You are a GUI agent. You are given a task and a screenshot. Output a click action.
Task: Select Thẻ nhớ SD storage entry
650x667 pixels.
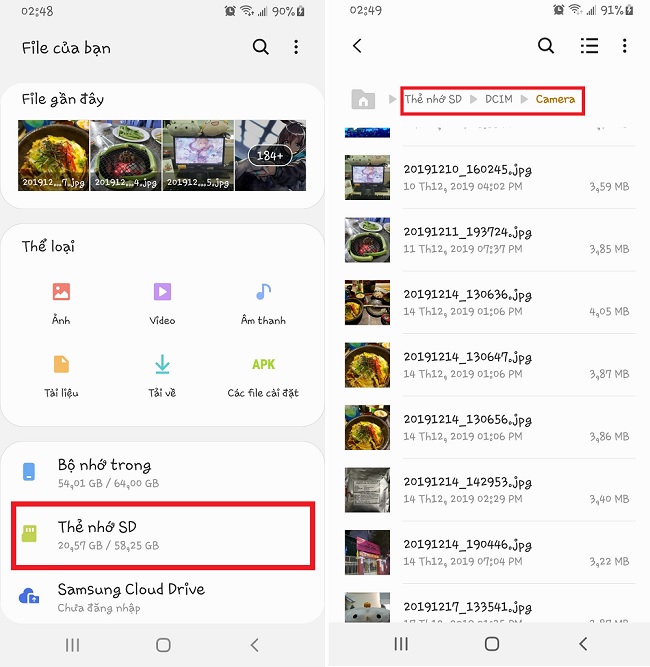pos(163,535)
